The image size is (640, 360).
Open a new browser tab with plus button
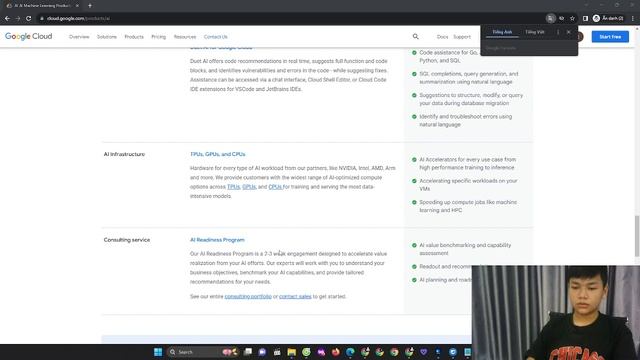[90, 6]
